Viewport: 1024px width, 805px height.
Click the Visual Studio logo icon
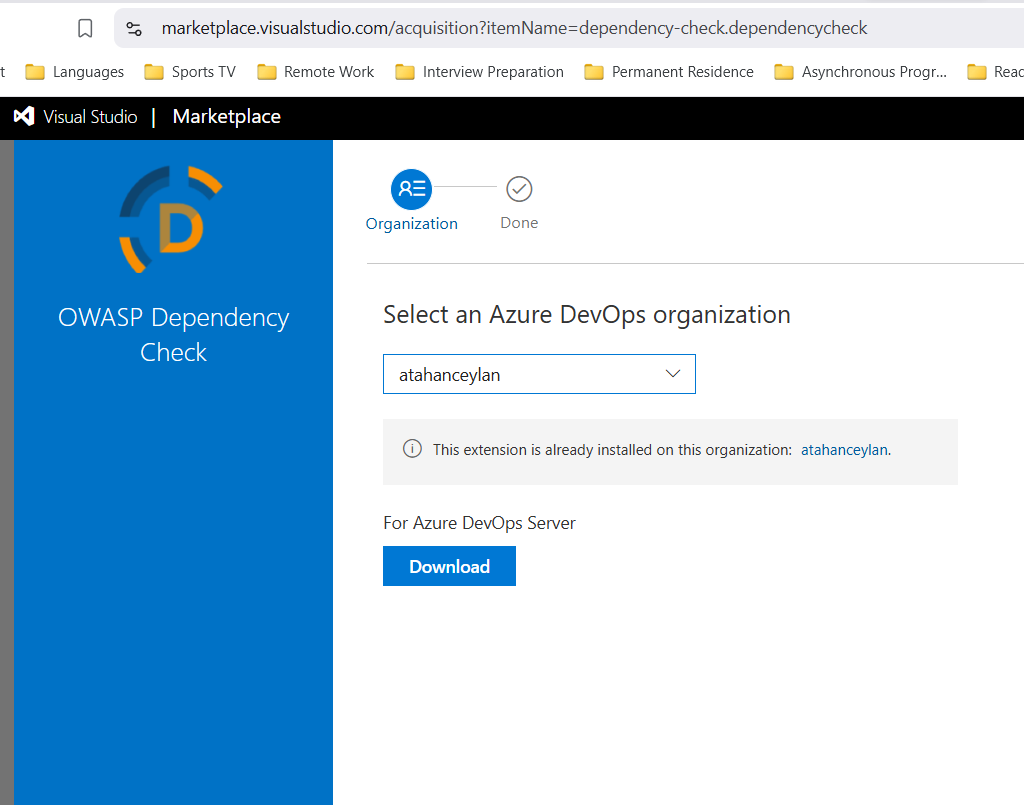[24, 116]
